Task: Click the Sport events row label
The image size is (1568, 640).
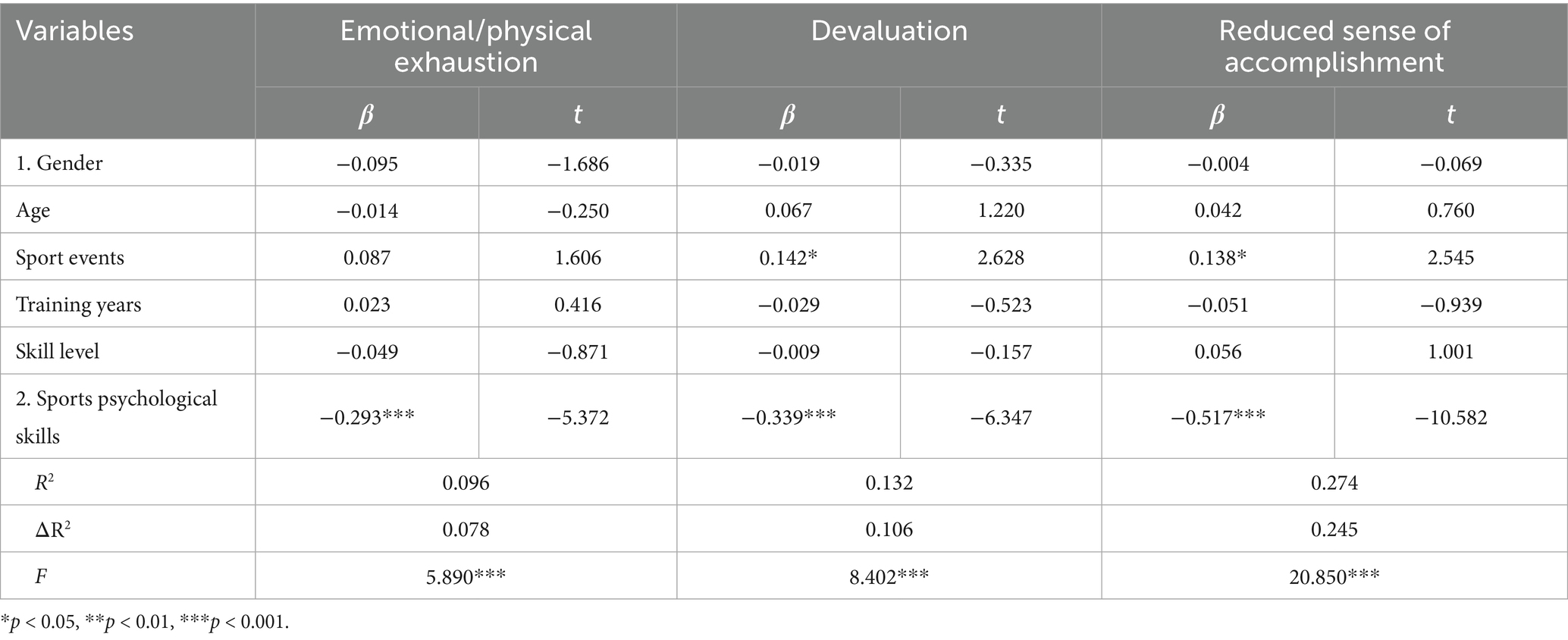Action: click(70, 257)
